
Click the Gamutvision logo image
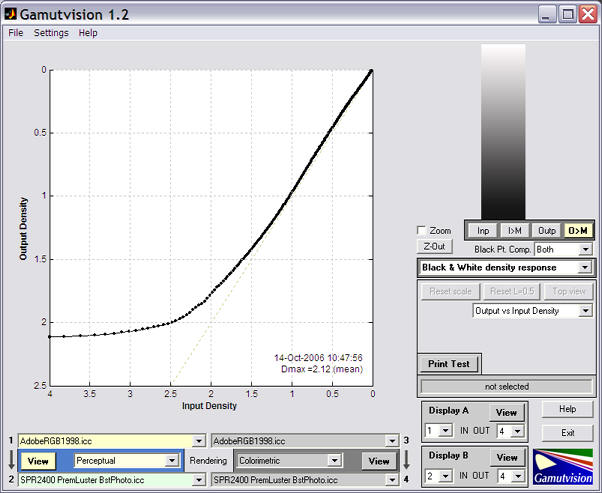pyautogui.click(x=563, y=467)
